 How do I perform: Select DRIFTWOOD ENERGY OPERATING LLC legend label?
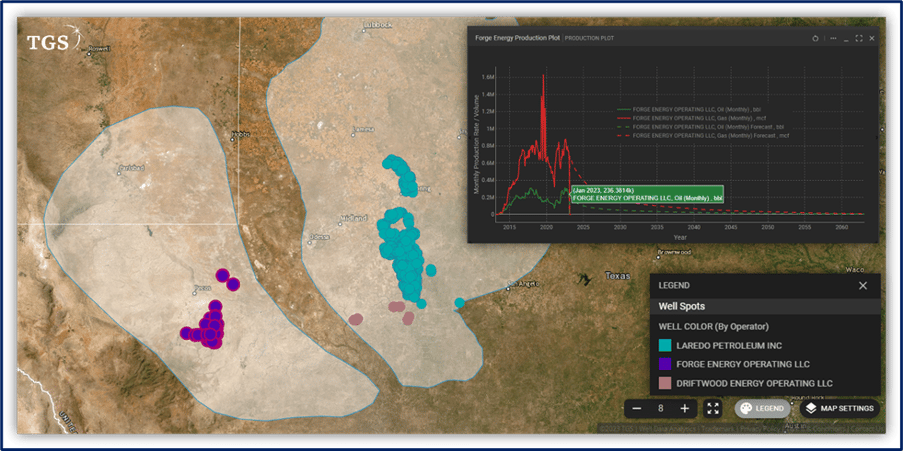[x=754, y=383]
